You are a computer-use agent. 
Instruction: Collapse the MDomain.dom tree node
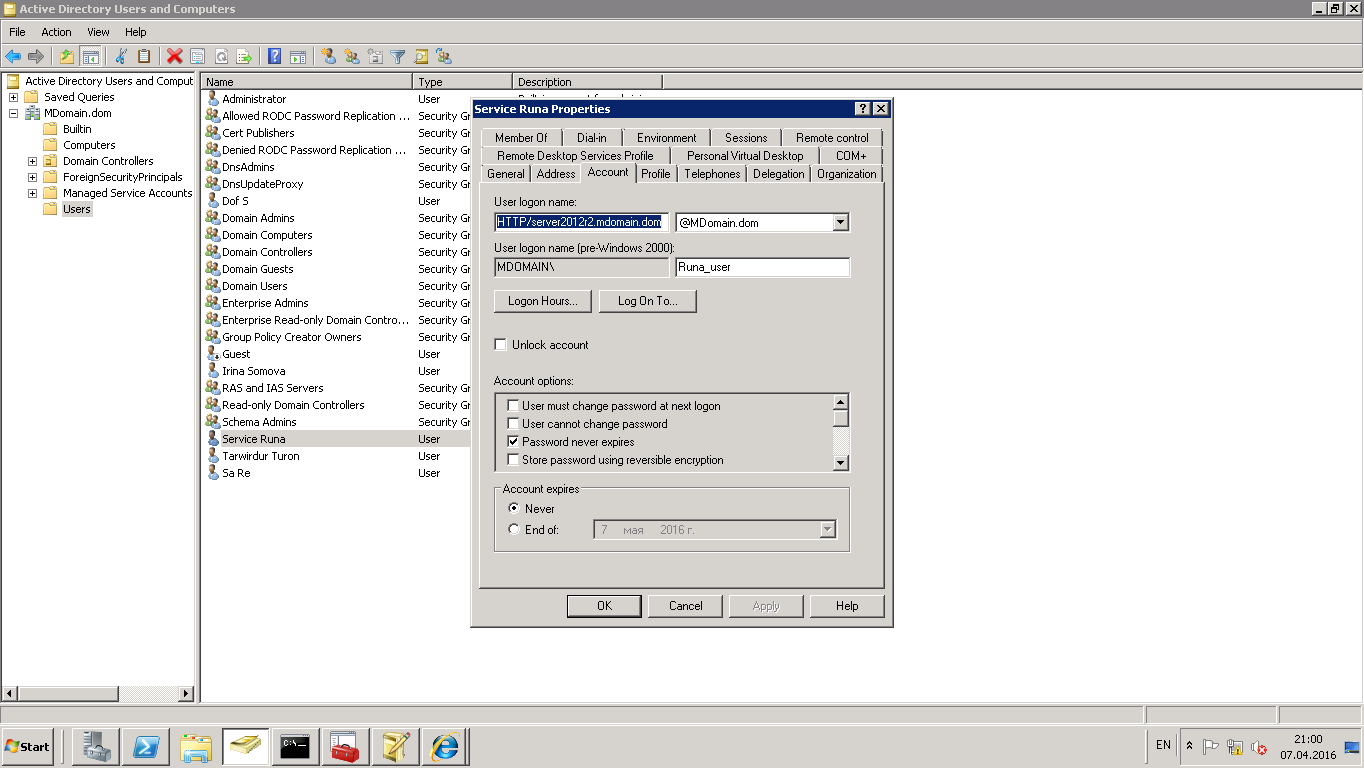(13, 113)
